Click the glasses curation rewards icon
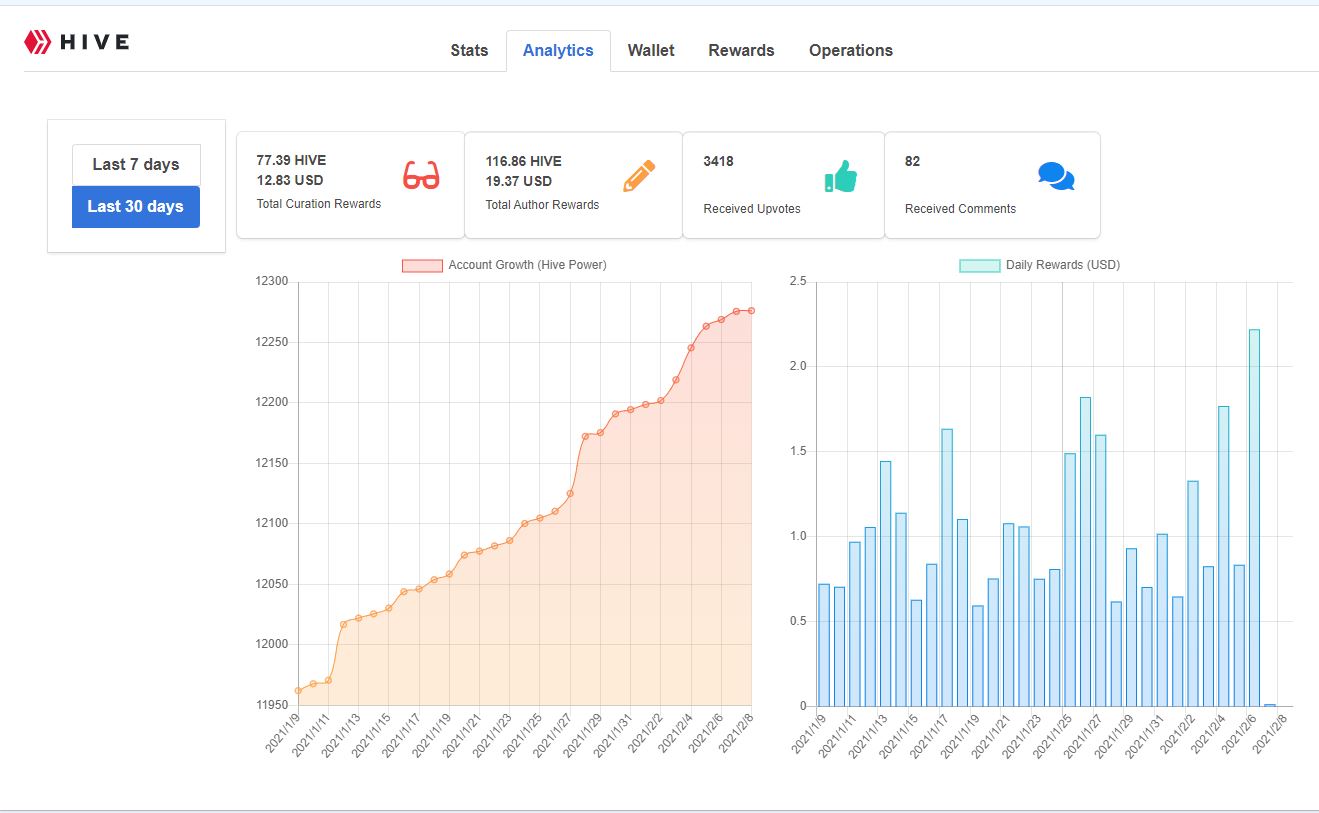The image size is (1319, 813). 421,176
